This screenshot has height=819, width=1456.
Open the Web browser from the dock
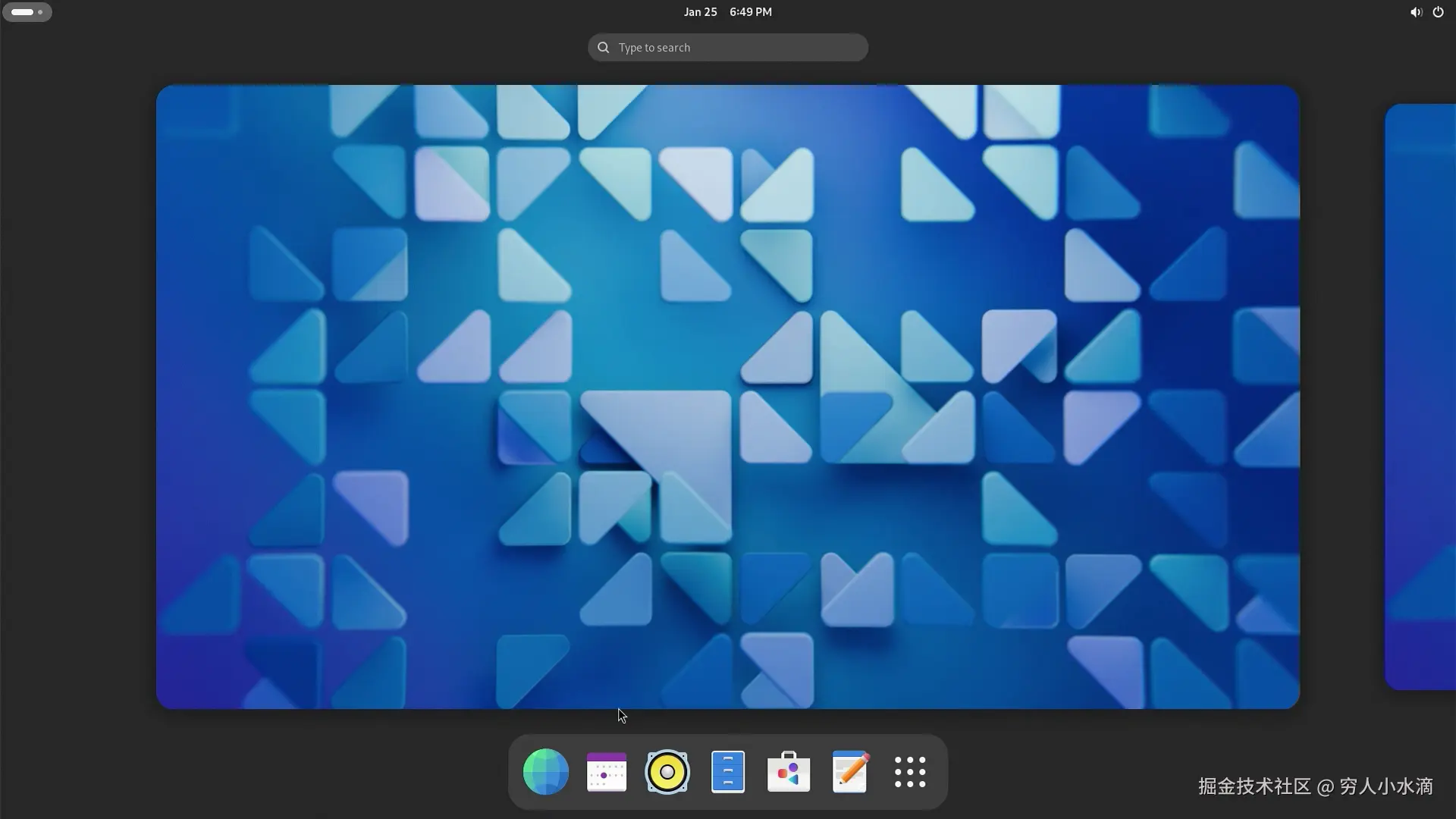click(x=545, y=772)
